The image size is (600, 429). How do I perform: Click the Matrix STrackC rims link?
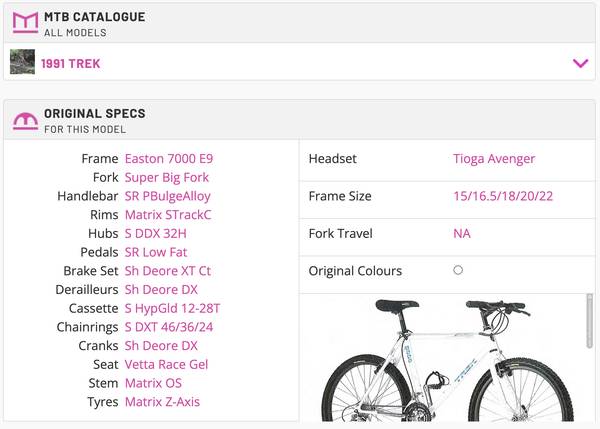[168, 215]
